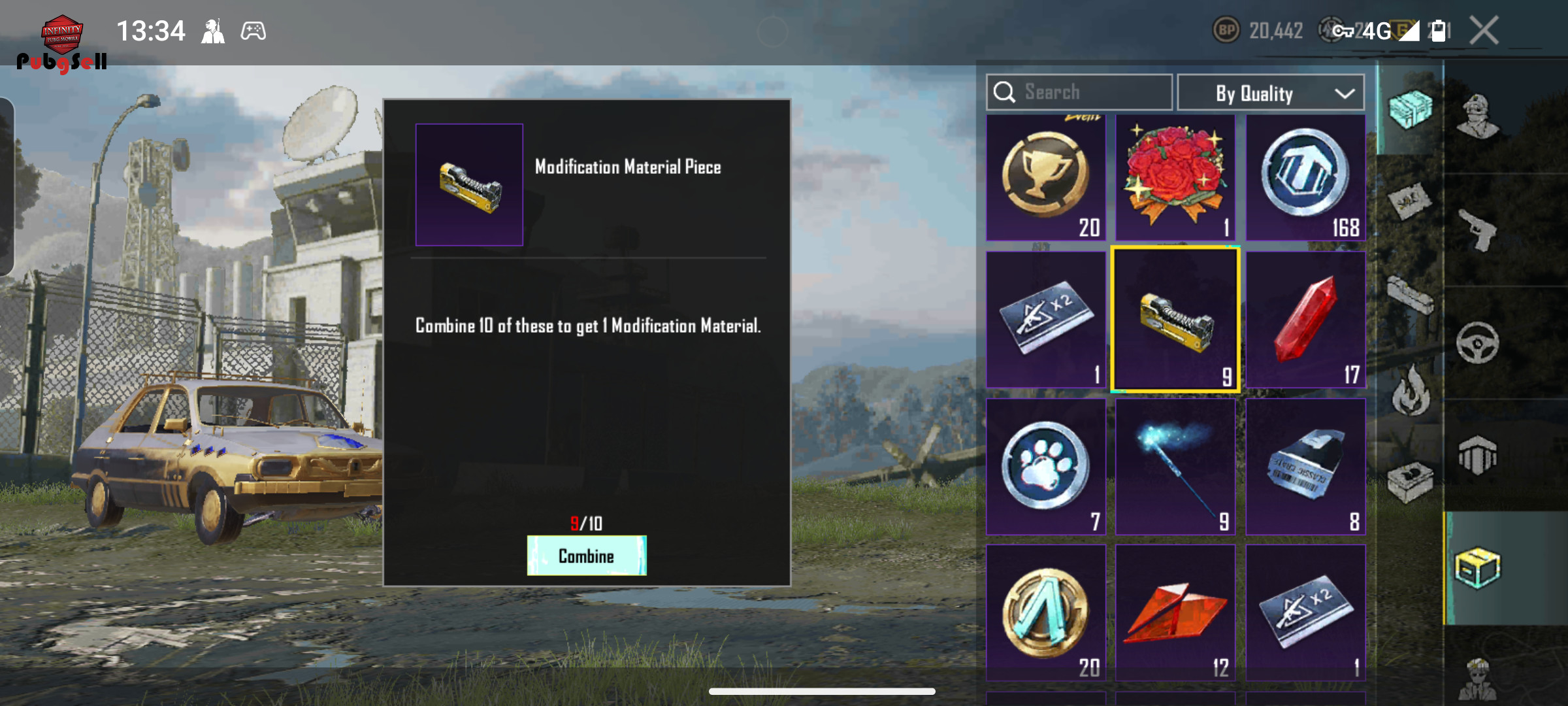Select the classic crate coupon item
Screen dimensions: 1568x706
pyautogui.click(x=1305, y=467)
